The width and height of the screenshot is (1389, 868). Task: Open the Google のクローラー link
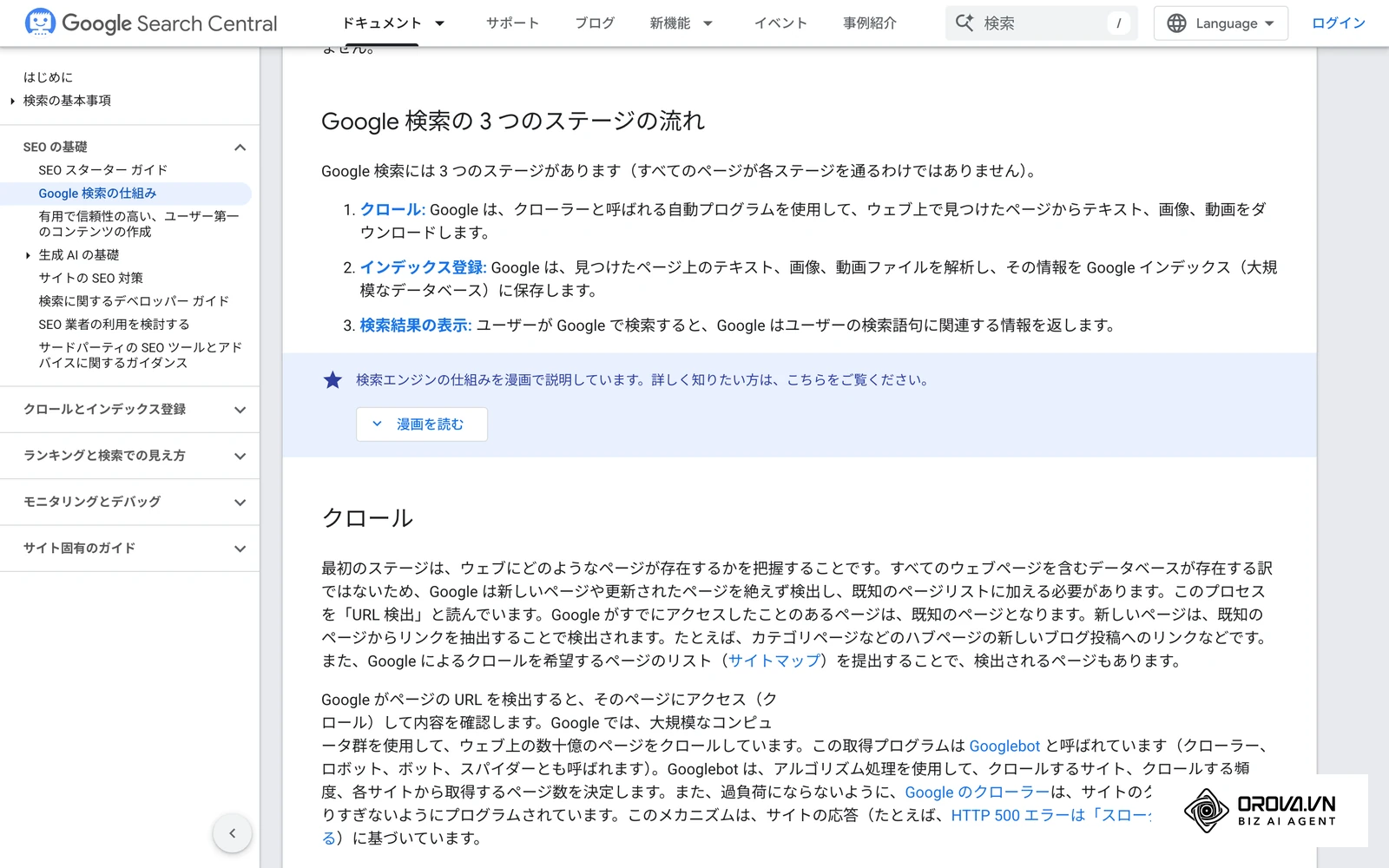pos(978,792)
